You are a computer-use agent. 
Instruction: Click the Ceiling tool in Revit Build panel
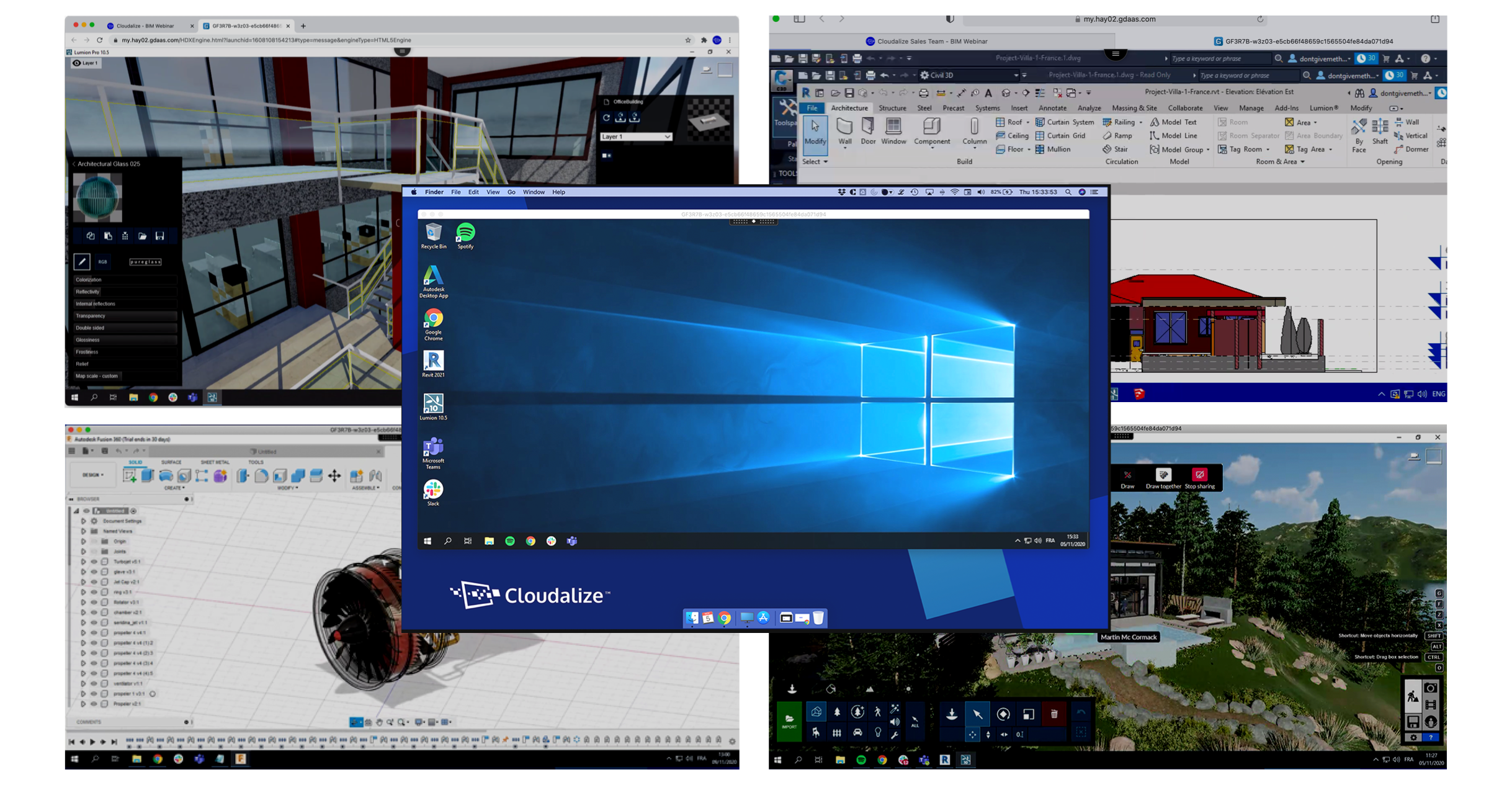tap(1012, 135)
